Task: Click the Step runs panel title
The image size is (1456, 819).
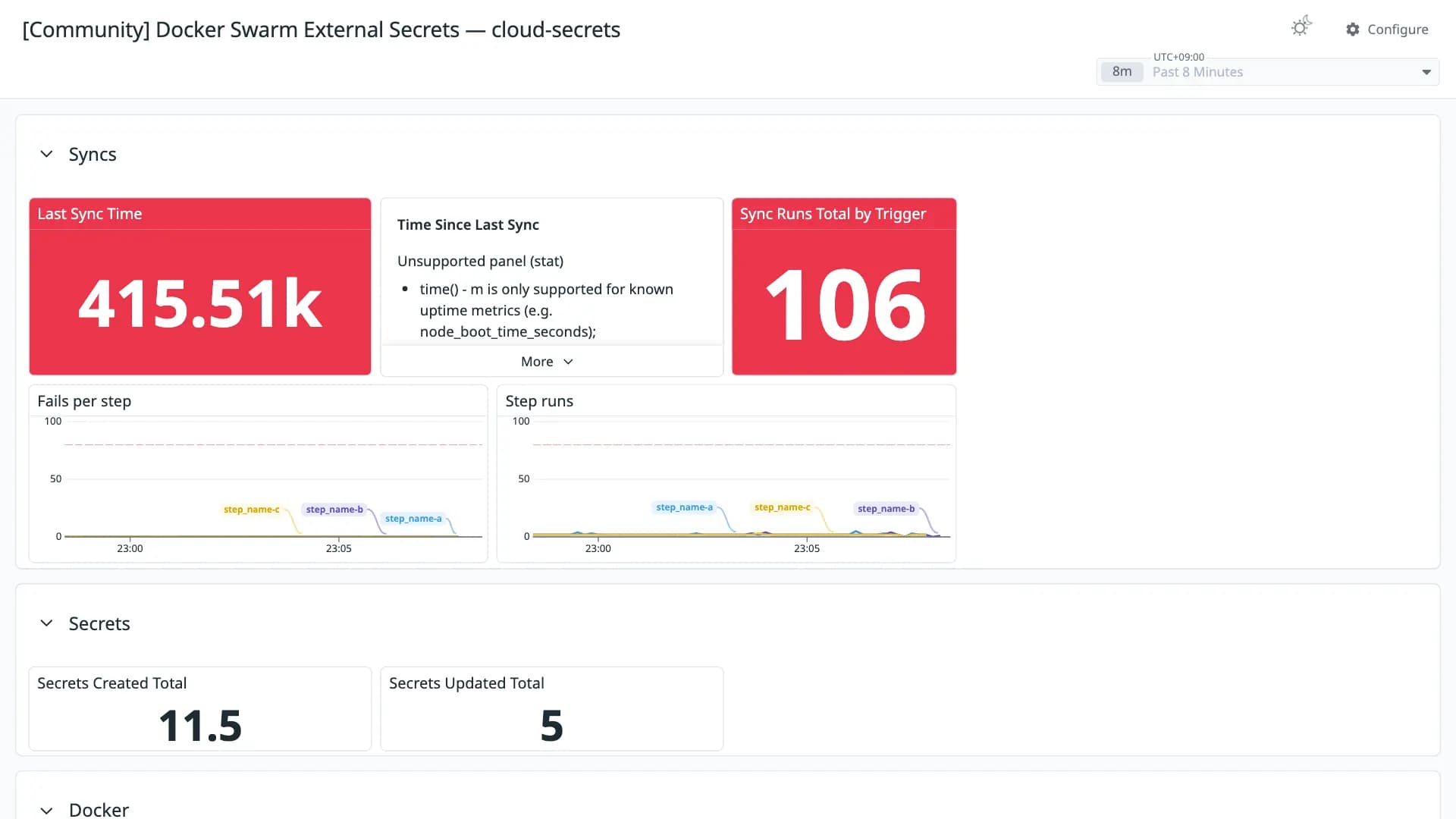Action: pos(539,401)
